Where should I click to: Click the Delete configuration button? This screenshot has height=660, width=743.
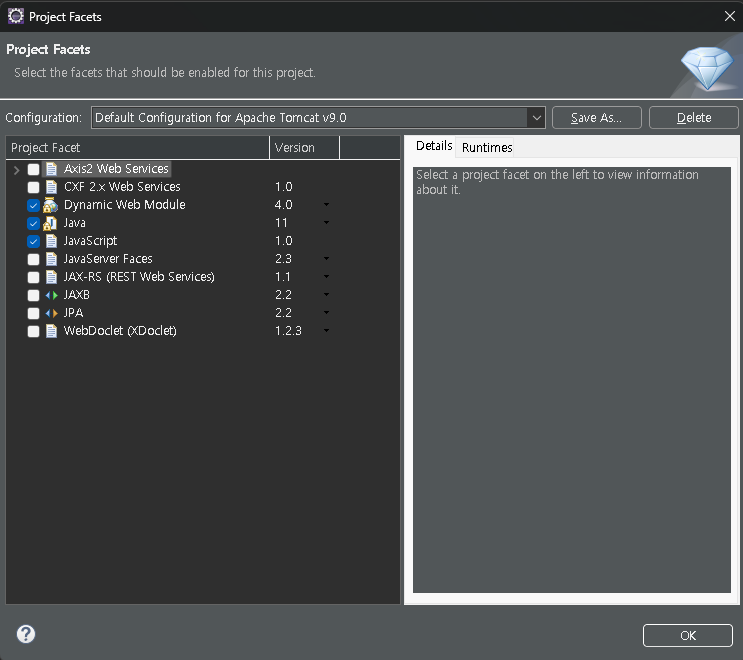click(694, 118)
